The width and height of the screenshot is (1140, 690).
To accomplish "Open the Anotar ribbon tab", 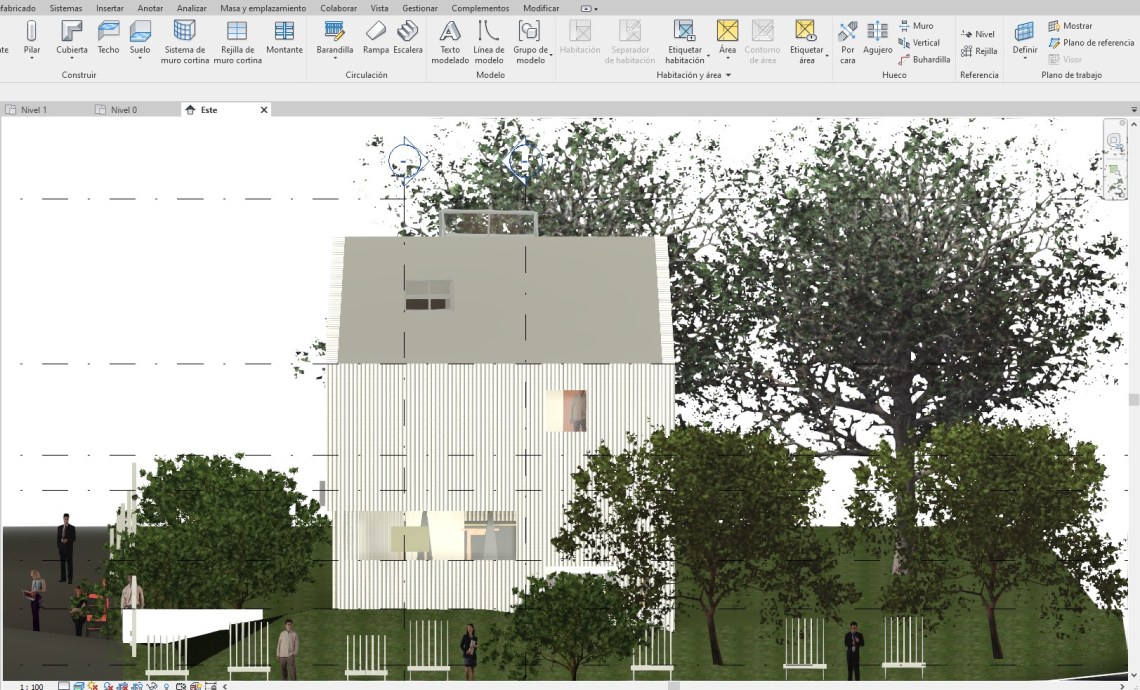I will pos(150,8).
